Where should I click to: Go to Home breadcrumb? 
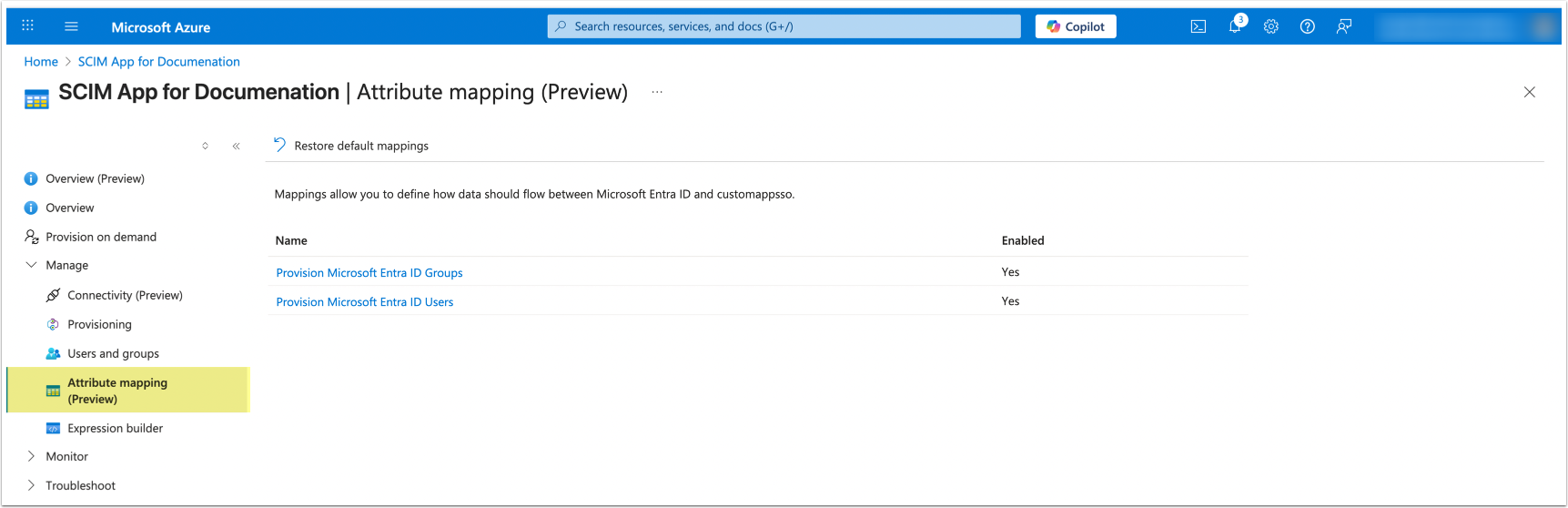[41, 61]
